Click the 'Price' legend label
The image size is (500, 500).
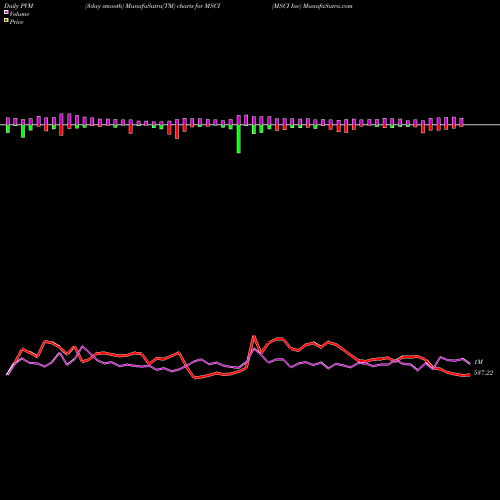[16, 22]
